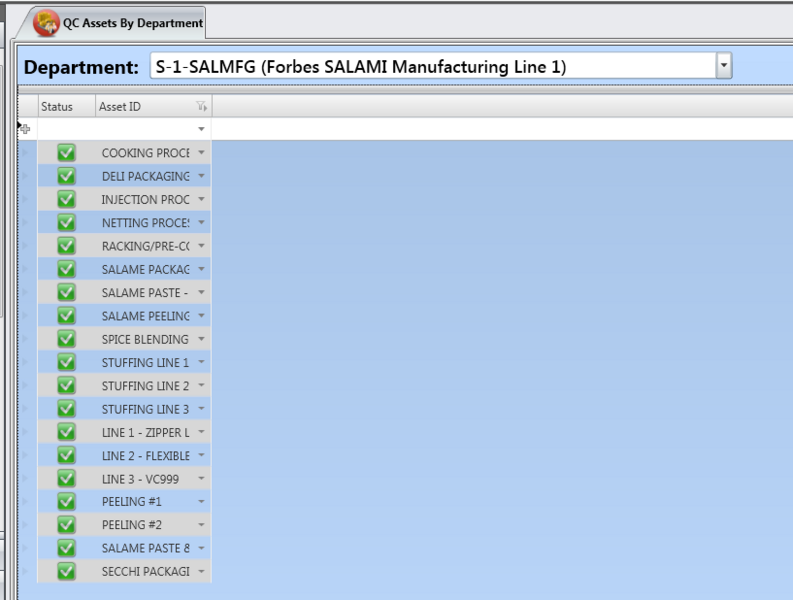
Task: Open the LINE 3 - VC999 row dropdown arrow
Action: pyautogui.click(x=201, y=478)
